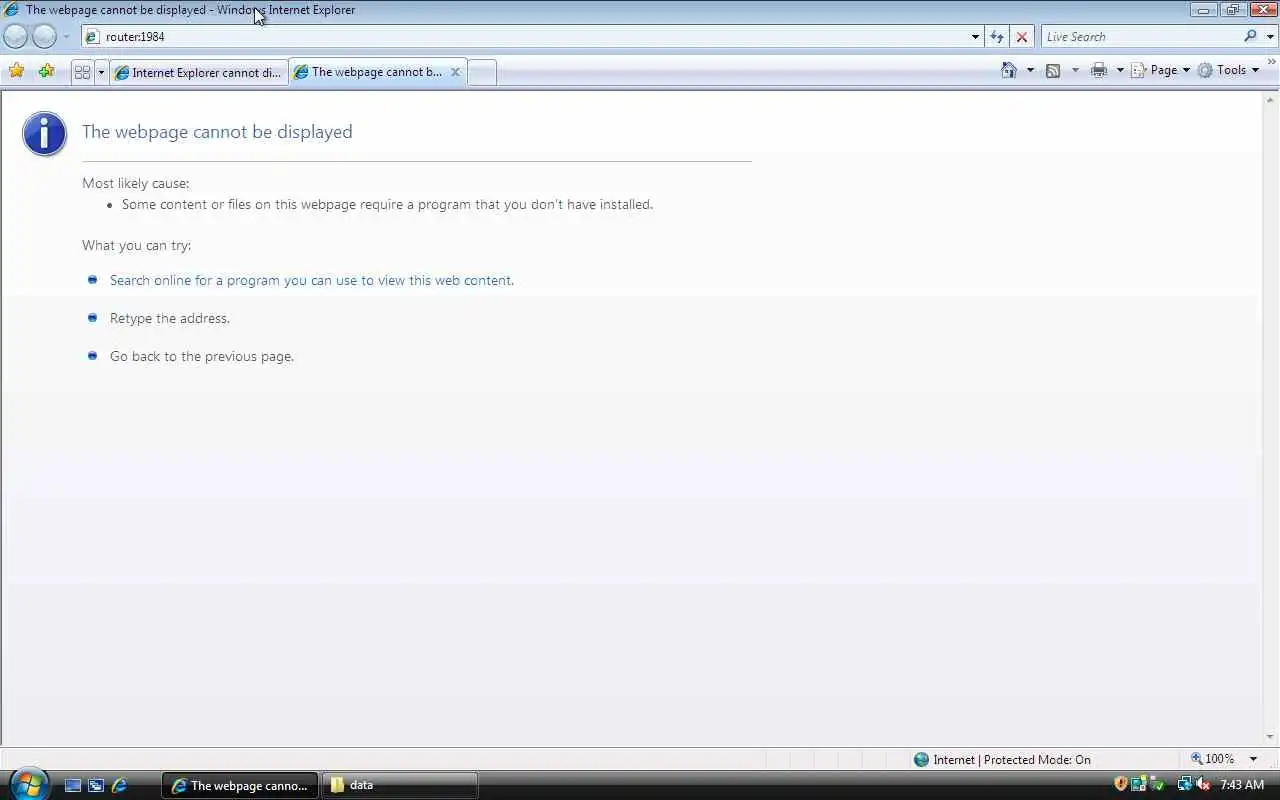Click 'Search online for a program' link
Screen dimensions: 1280x800
pyautogui.click(x=311, y=280)
